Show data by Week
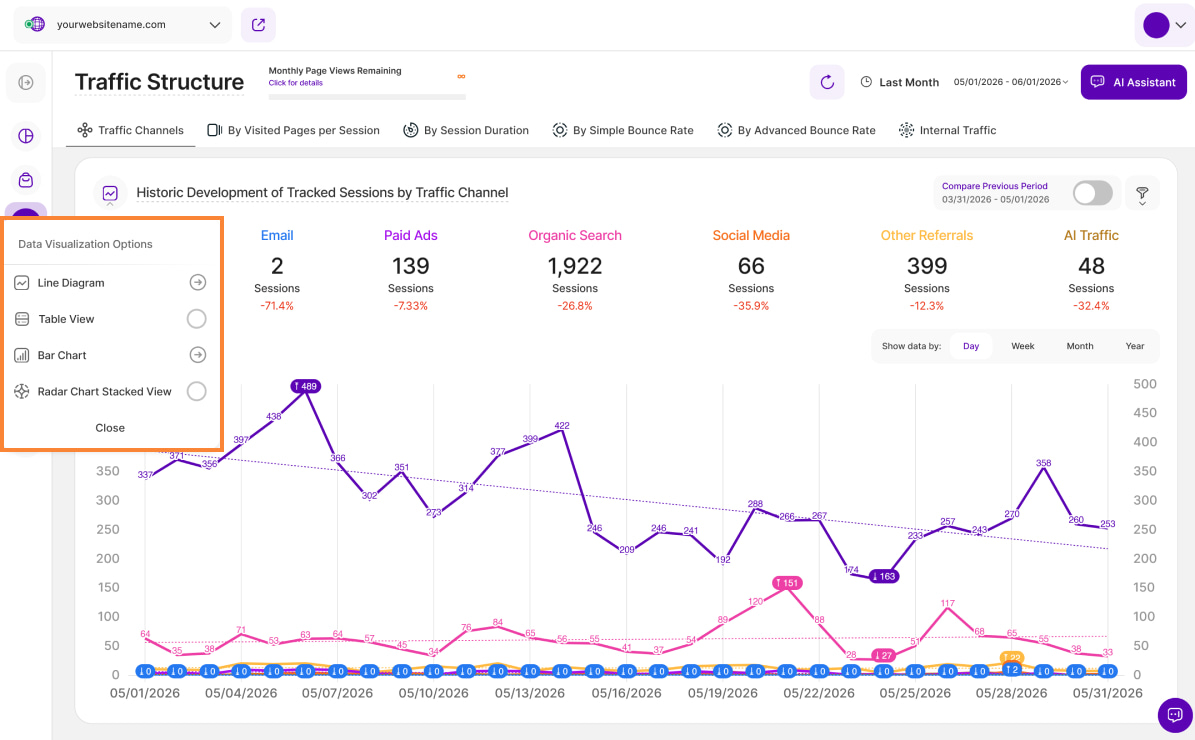Screen dimensions: 1195x740 click(x=1022, y=346)
